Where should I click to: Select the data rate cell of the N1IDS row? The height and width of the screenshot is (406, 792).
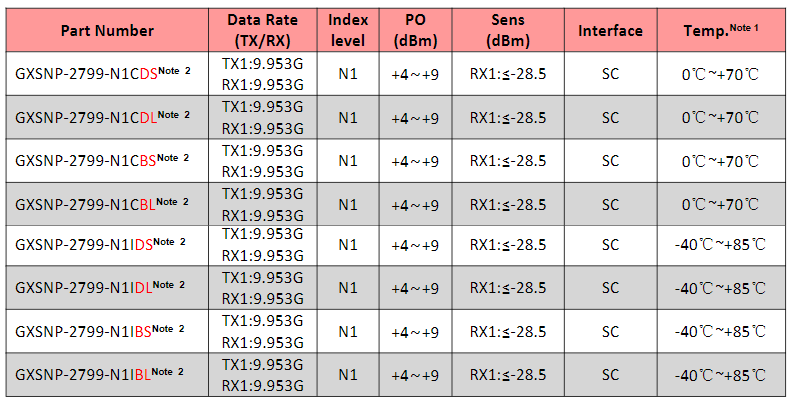(263, 244)
